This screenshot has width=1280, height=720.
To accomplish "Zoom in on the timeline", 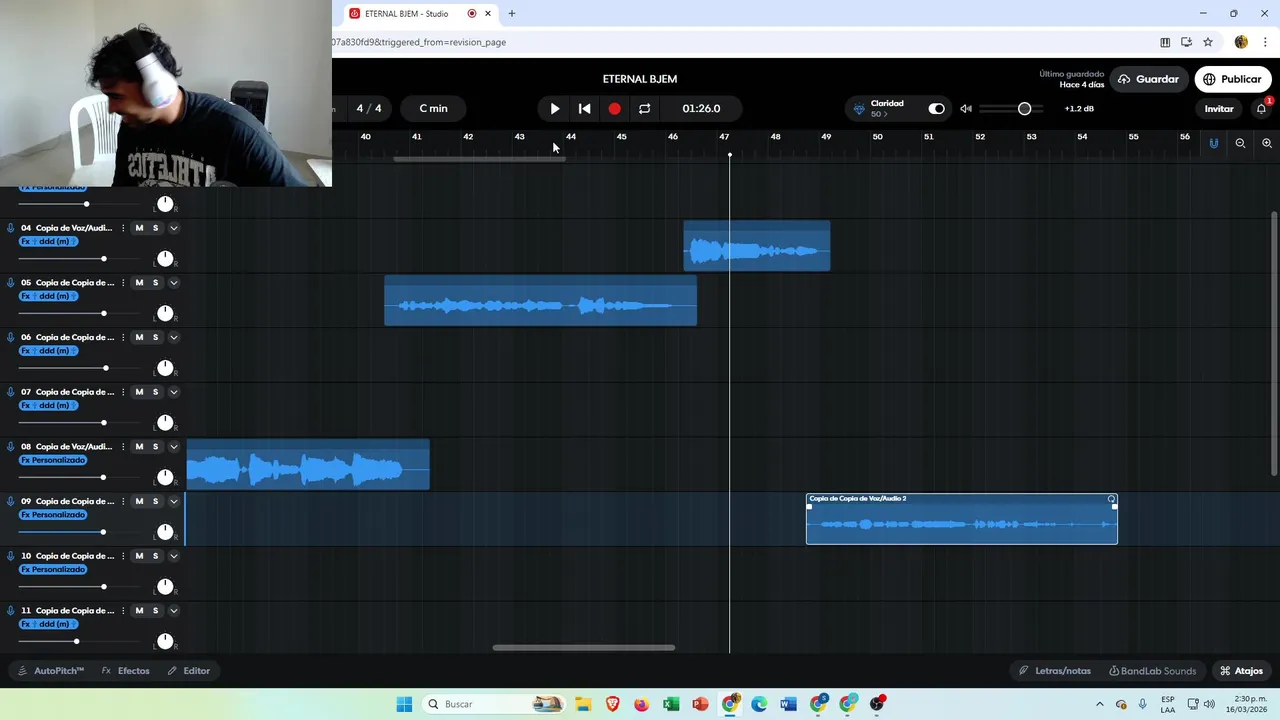I will click(1267, 143).
